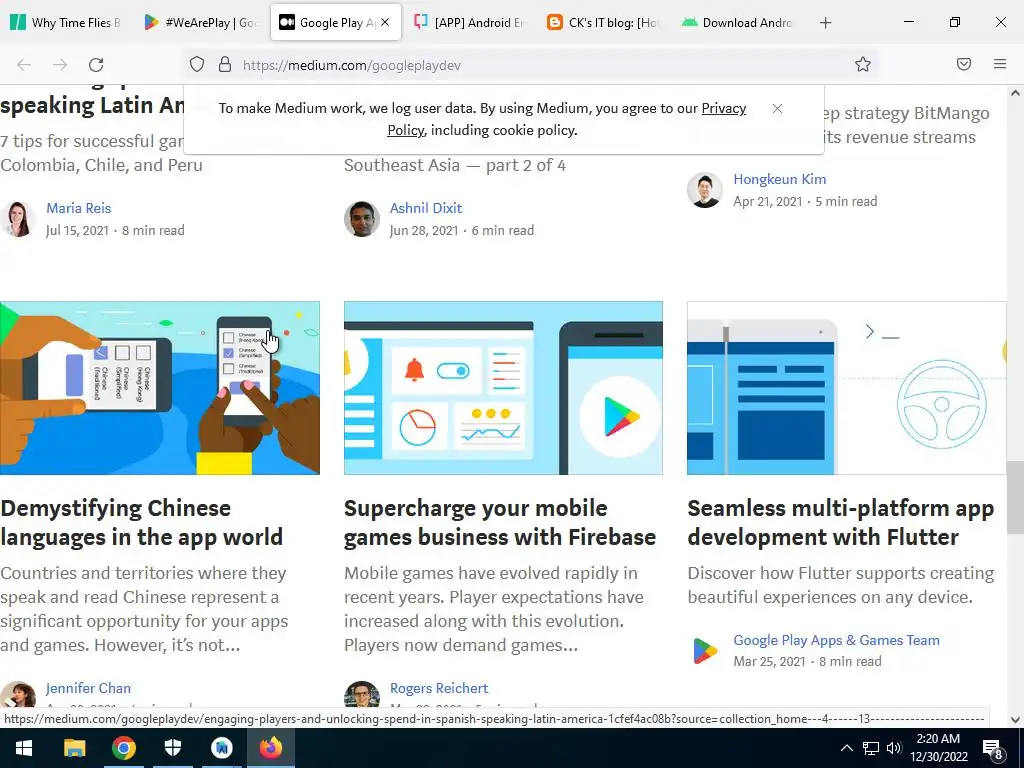Click Maria Reis's avatar photo

pos(18,219)
